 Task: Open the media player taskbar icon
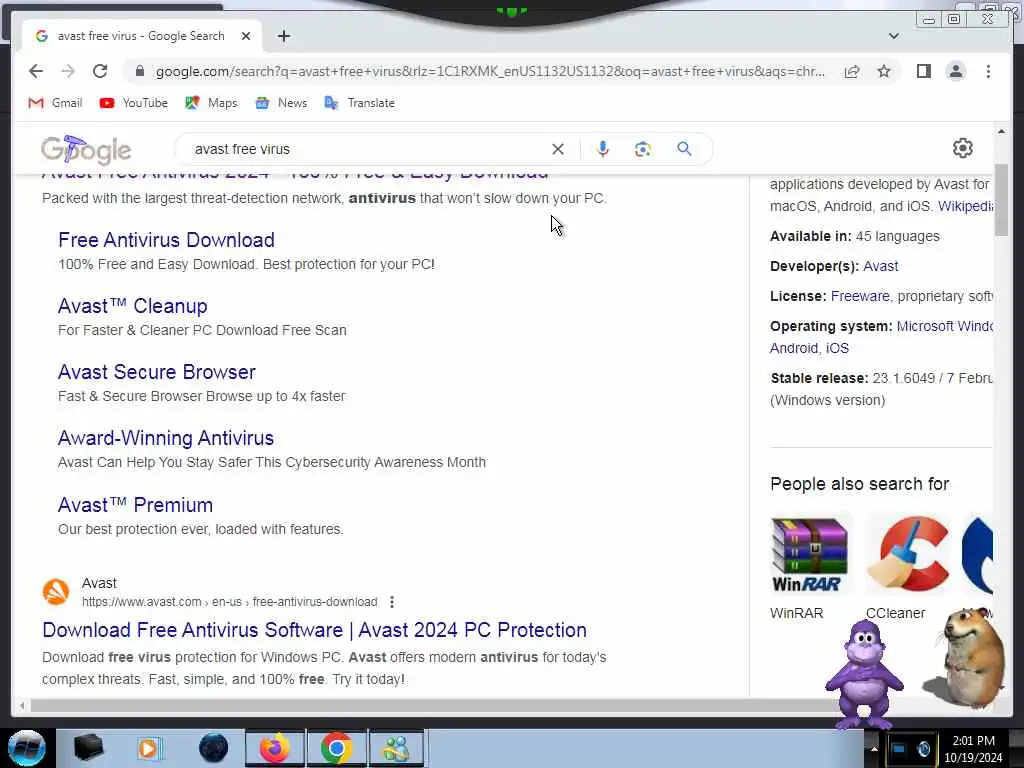coord(149,748)
